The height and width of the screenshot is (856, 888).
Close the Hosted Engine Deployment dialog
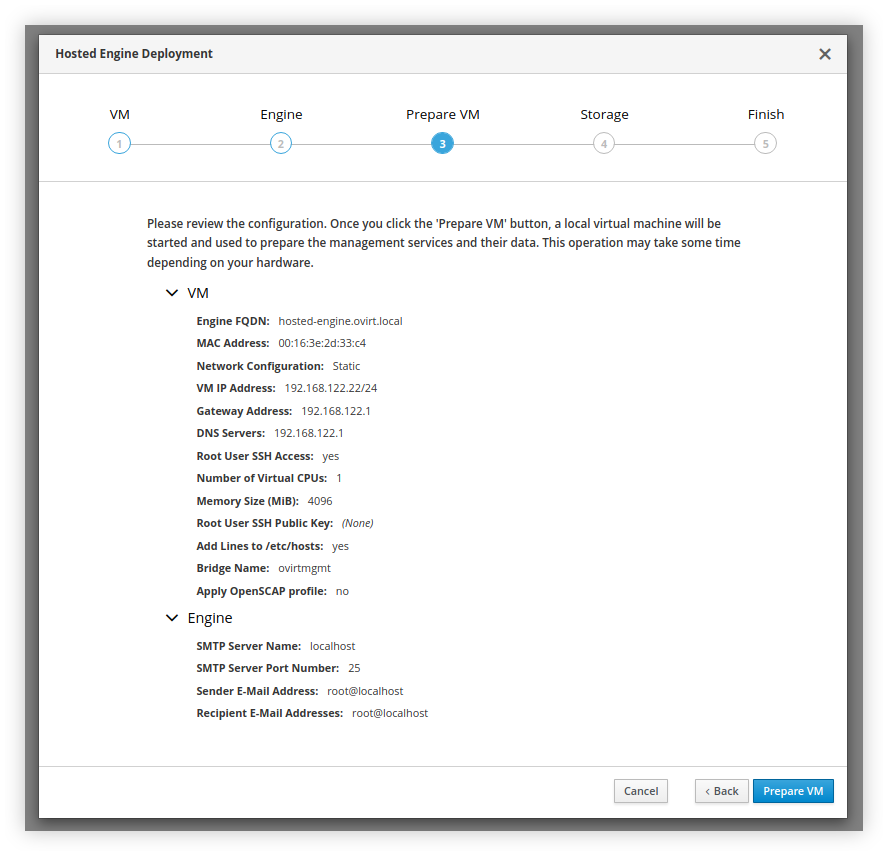point(825,54)
